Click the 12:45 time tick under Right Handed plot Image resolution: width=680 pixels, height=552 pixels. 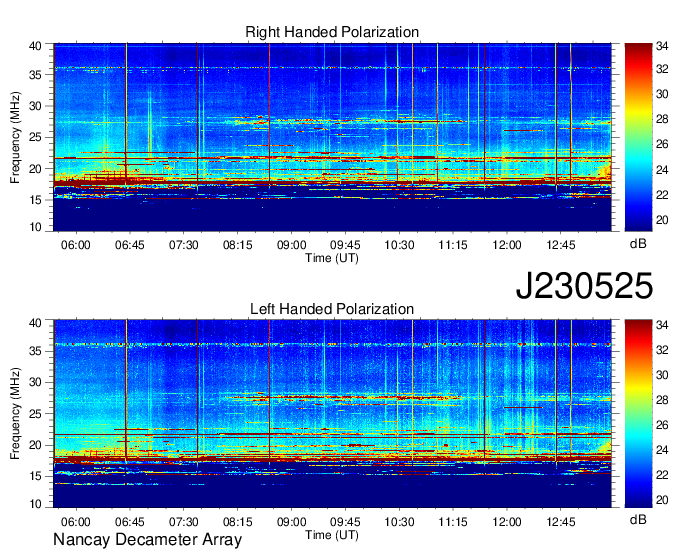tap(561, 245)
